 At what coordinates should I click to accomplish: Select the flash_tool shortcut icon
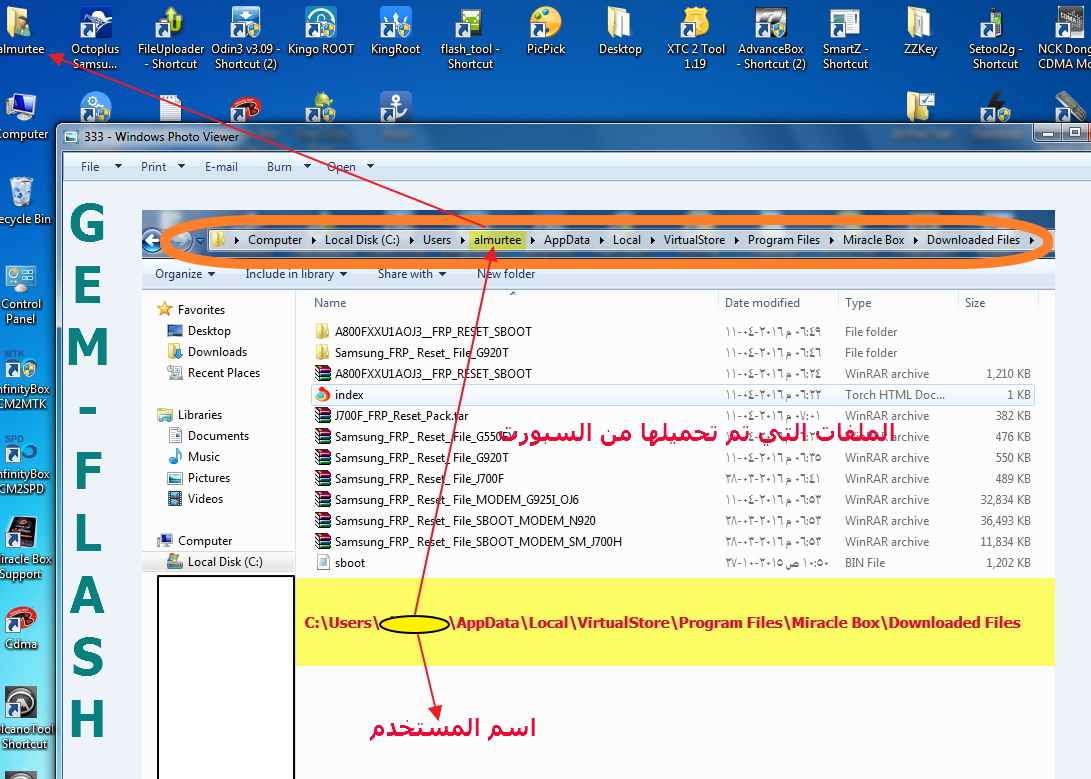(470, 38)
